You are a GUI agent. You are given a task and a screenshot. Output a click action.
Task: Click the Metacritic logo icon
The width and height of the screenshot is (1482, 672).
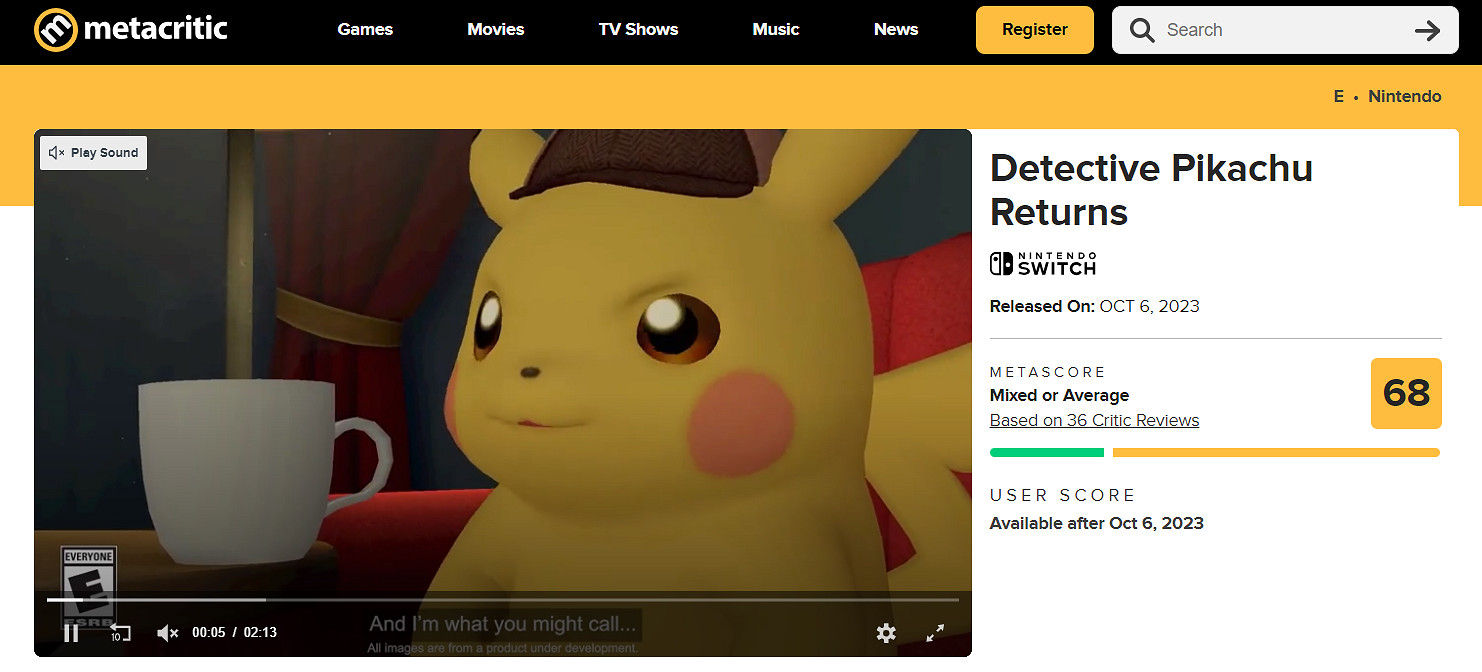tap(55, 30)
